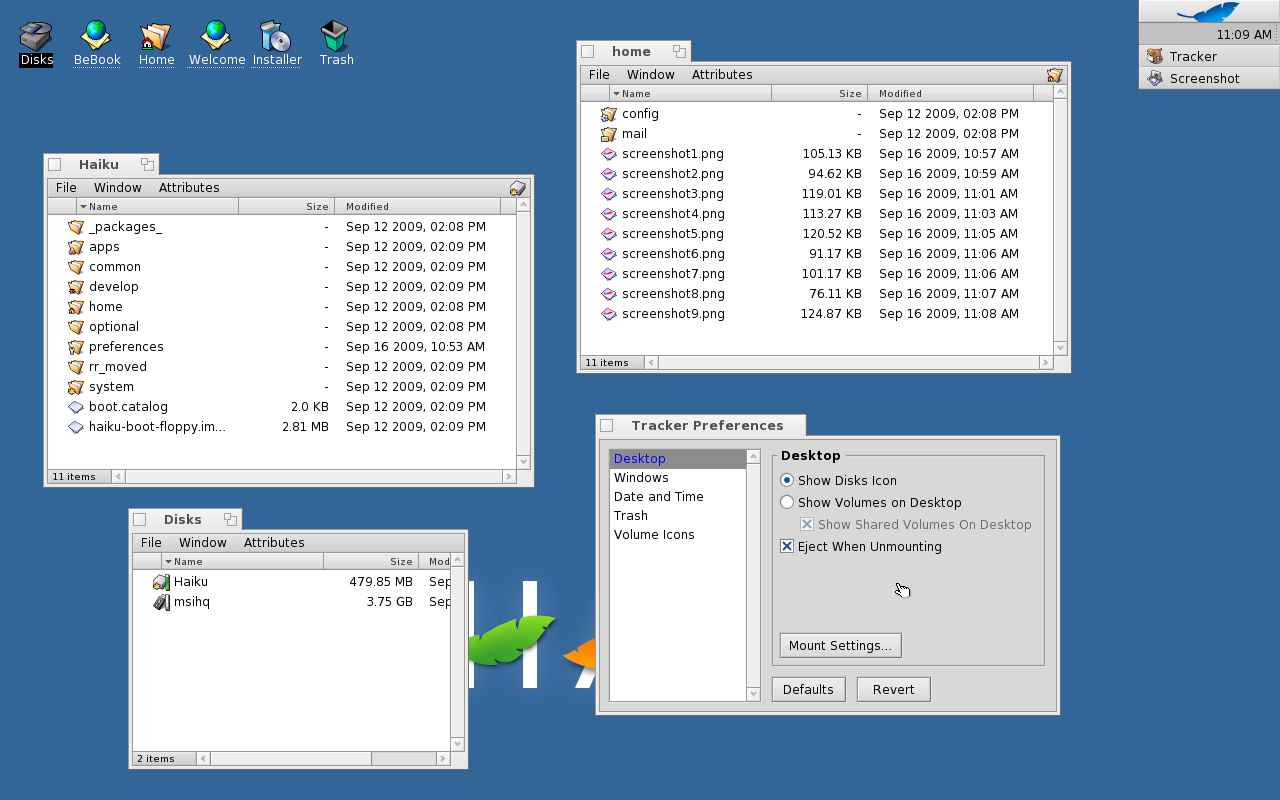Toggle Eject When Unmounting checkbox

coord(787,547)
